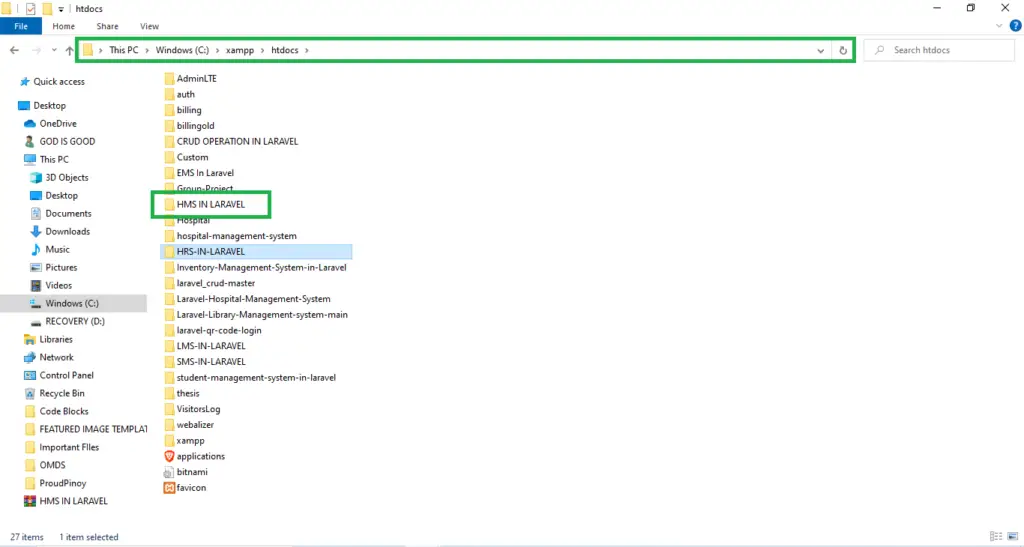Switch to the View ribbon tab
Viewport: 1024px width, 547px height.
point(149,26)
